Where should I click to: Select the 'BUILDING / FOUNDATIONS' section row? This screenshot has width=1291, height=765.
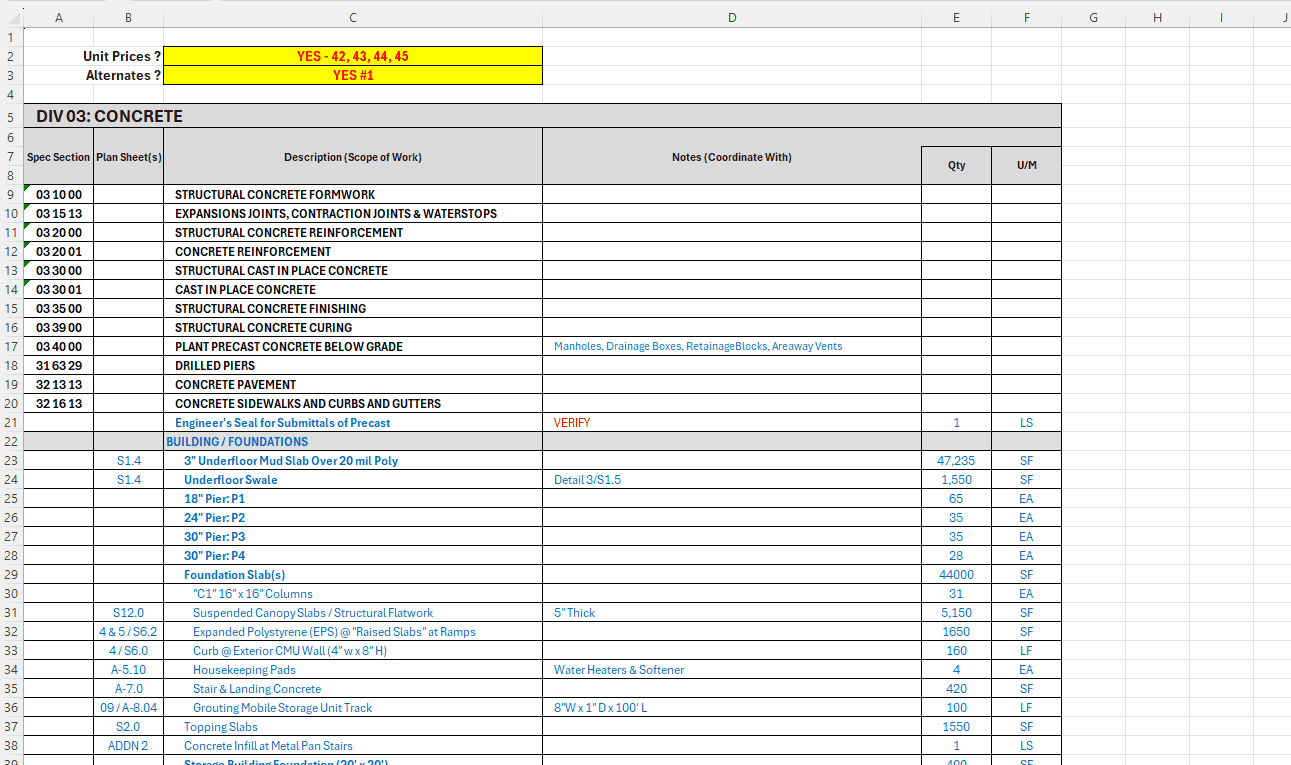click(x=541, y=441)
